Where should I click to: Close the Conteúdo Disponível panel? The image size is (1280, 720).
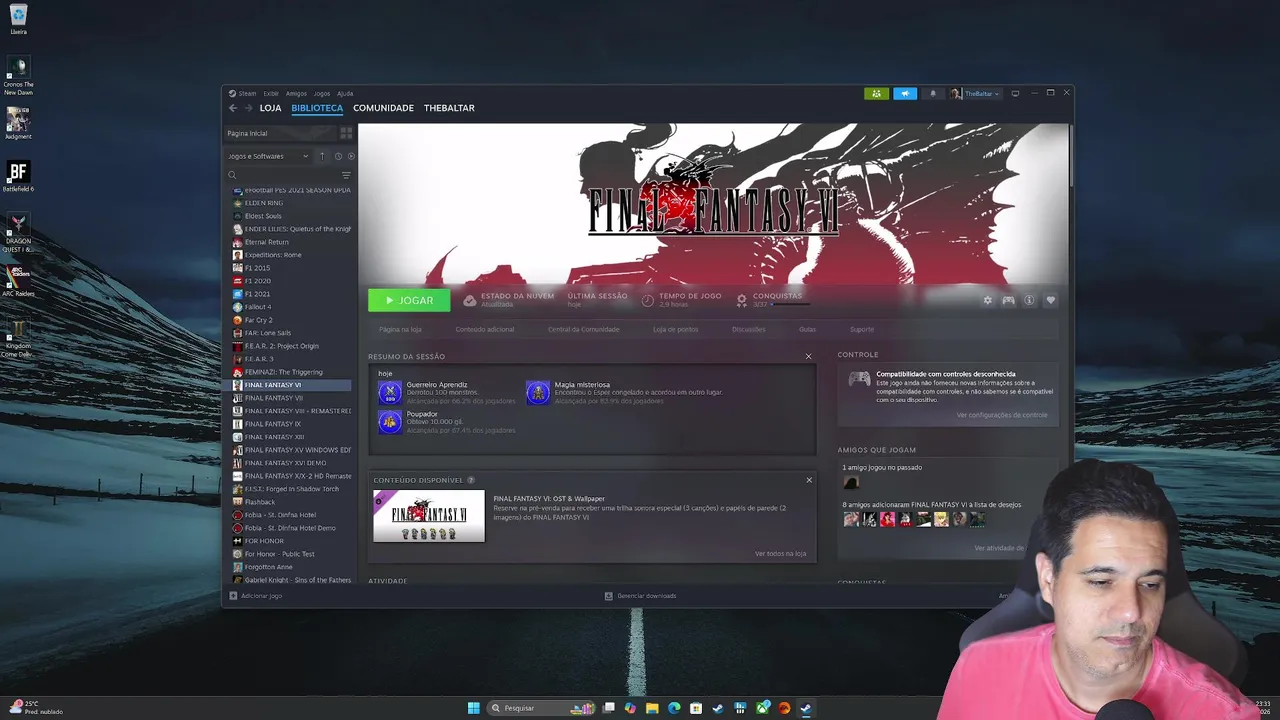pos(809,480)
